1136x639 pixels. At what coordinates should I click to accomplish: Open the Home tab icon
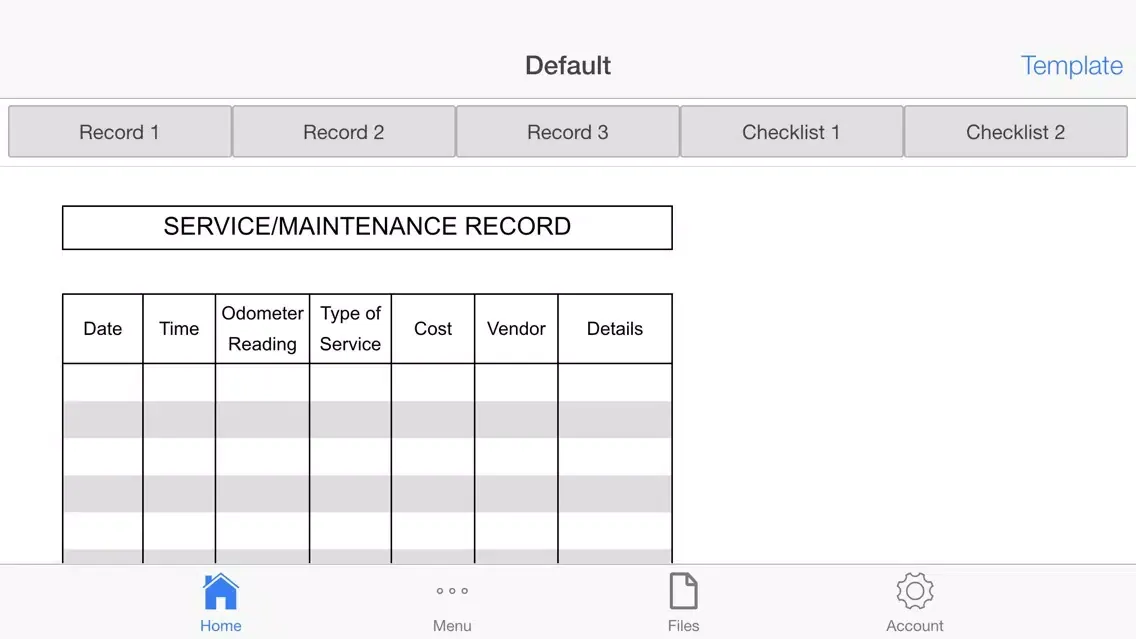coord(220,591)
